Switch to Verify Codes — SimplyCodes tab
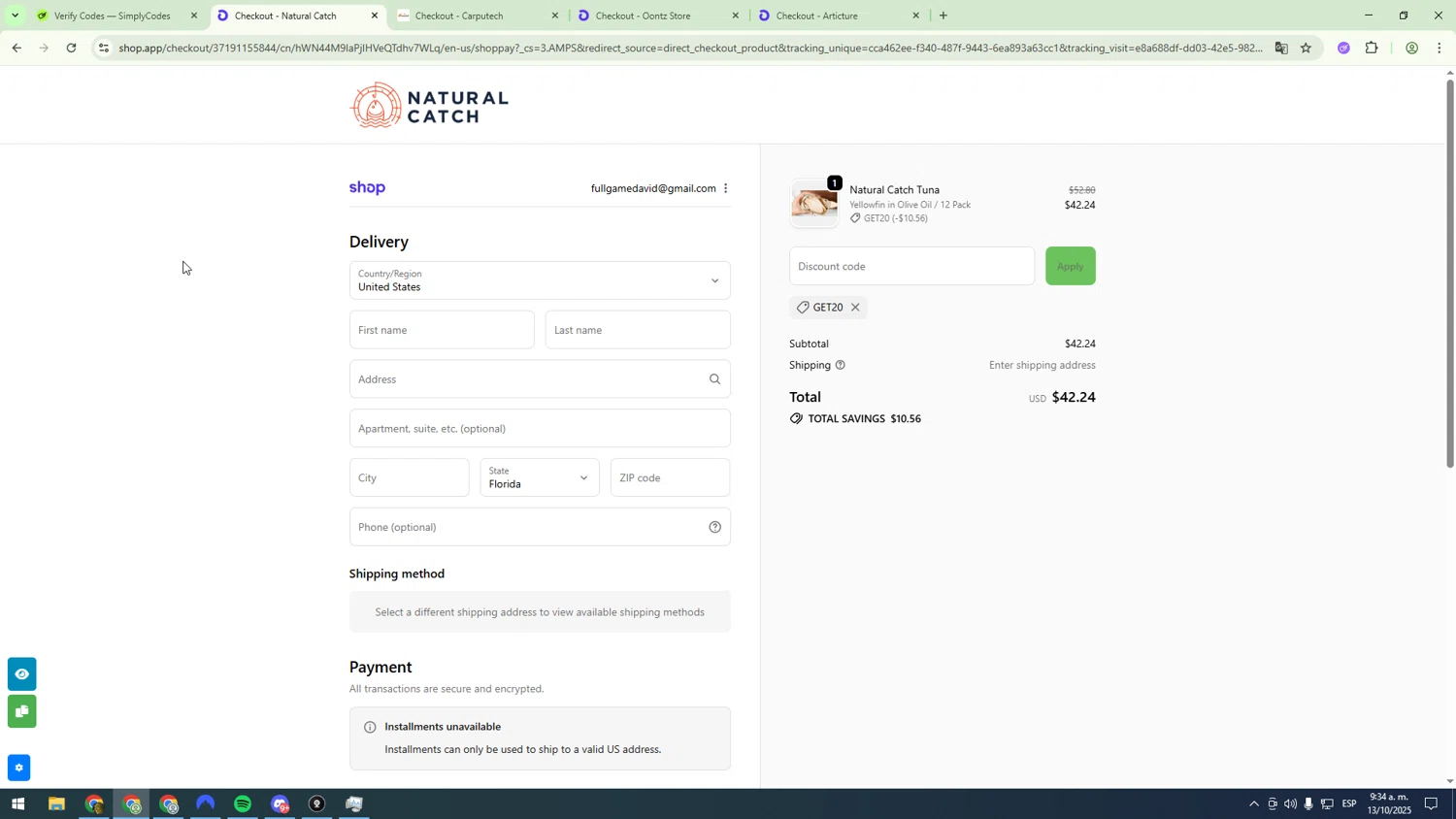This screenshot has height=819, width=1456. coord(114,16)
